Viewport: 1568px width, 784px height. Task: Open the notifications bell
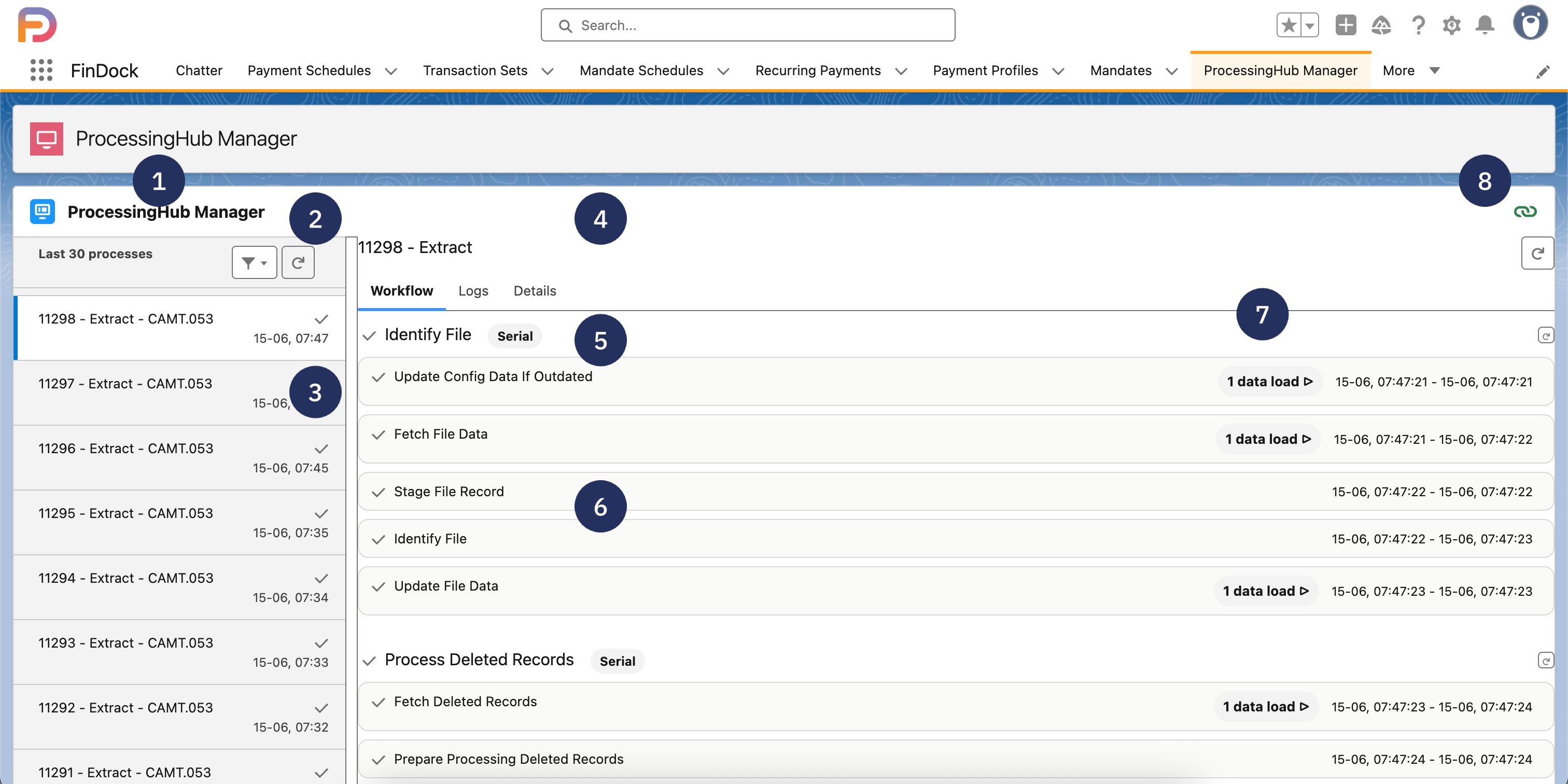[1485, 25]
